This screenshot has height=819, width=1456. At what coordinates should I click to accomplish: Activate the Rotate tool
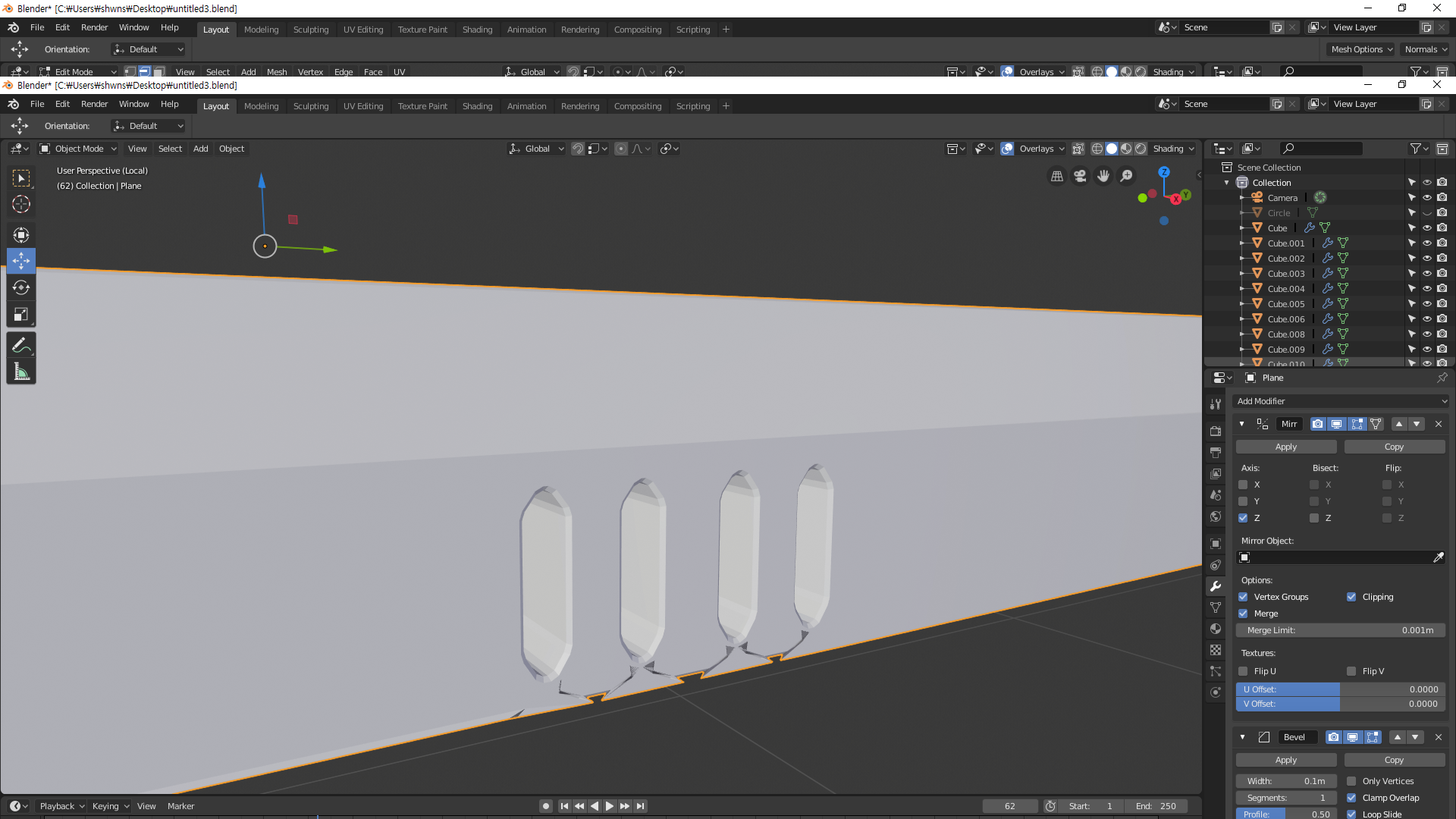tap(21, 287)
